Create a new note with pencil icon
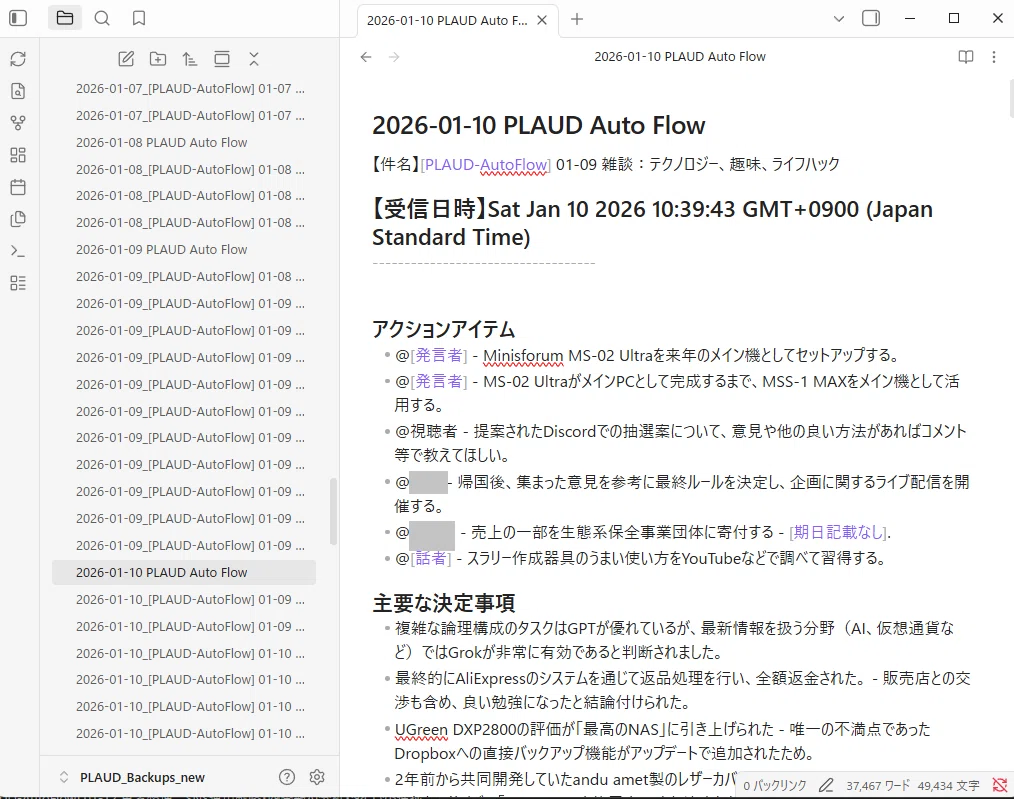Screen dimensions: 1014x799 (126, 59)
